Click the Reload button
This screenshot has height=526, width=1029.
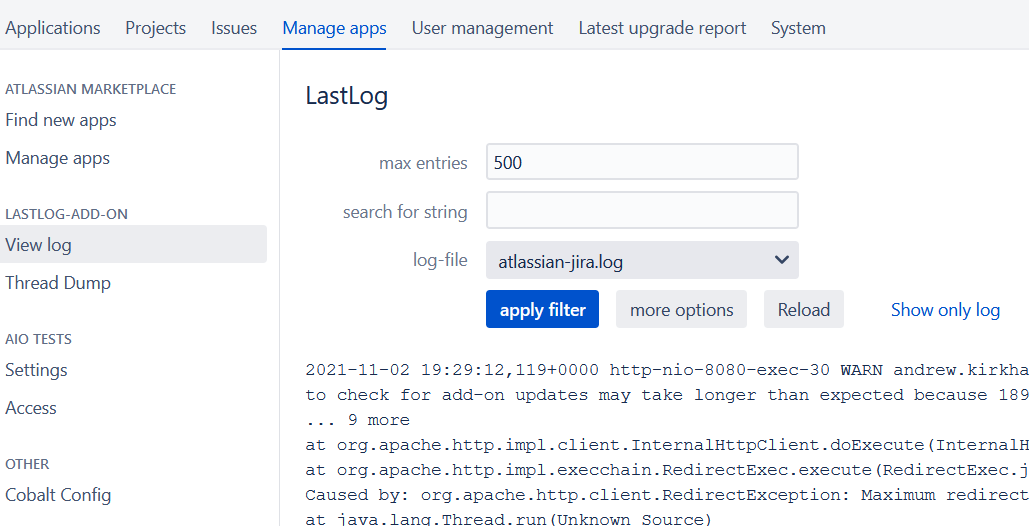point(803,310)
